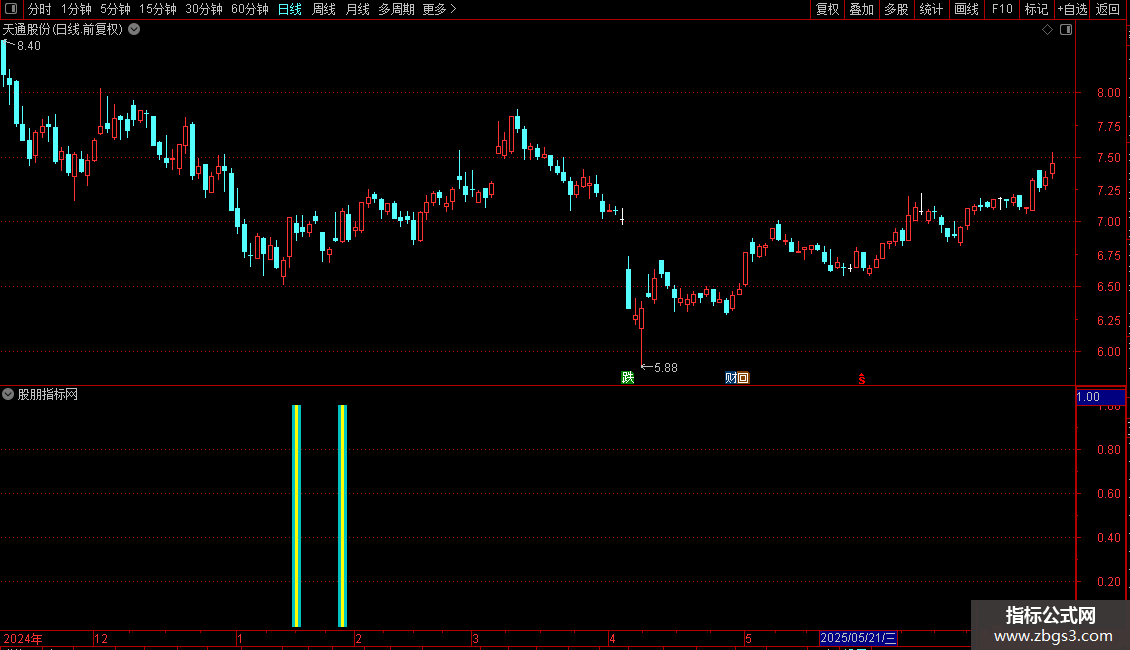
Task: Select the second indicator signal bar
Action: 342,515
